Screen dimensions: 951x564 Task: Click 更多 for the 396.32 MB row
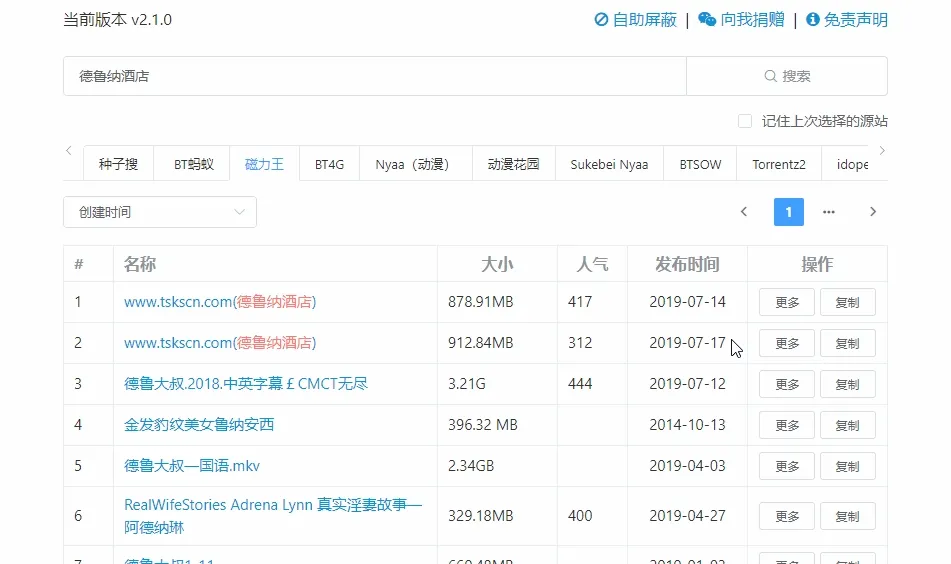pyautogui.click(x=787, y=425)
